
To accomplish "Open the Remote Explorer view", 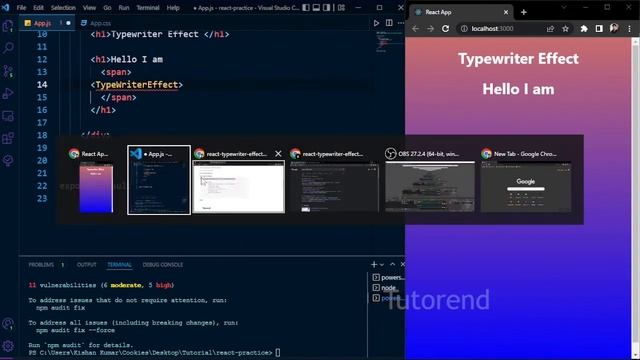I will coord(8,116).
